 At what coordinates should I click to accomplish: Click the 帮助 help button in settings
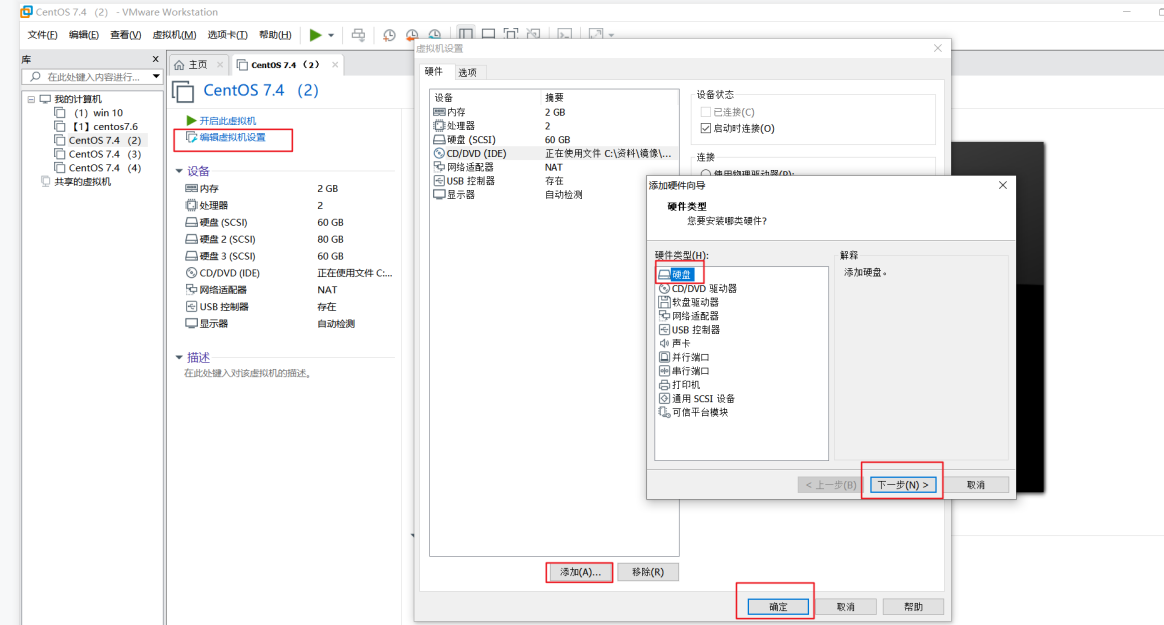coord(914,606)
